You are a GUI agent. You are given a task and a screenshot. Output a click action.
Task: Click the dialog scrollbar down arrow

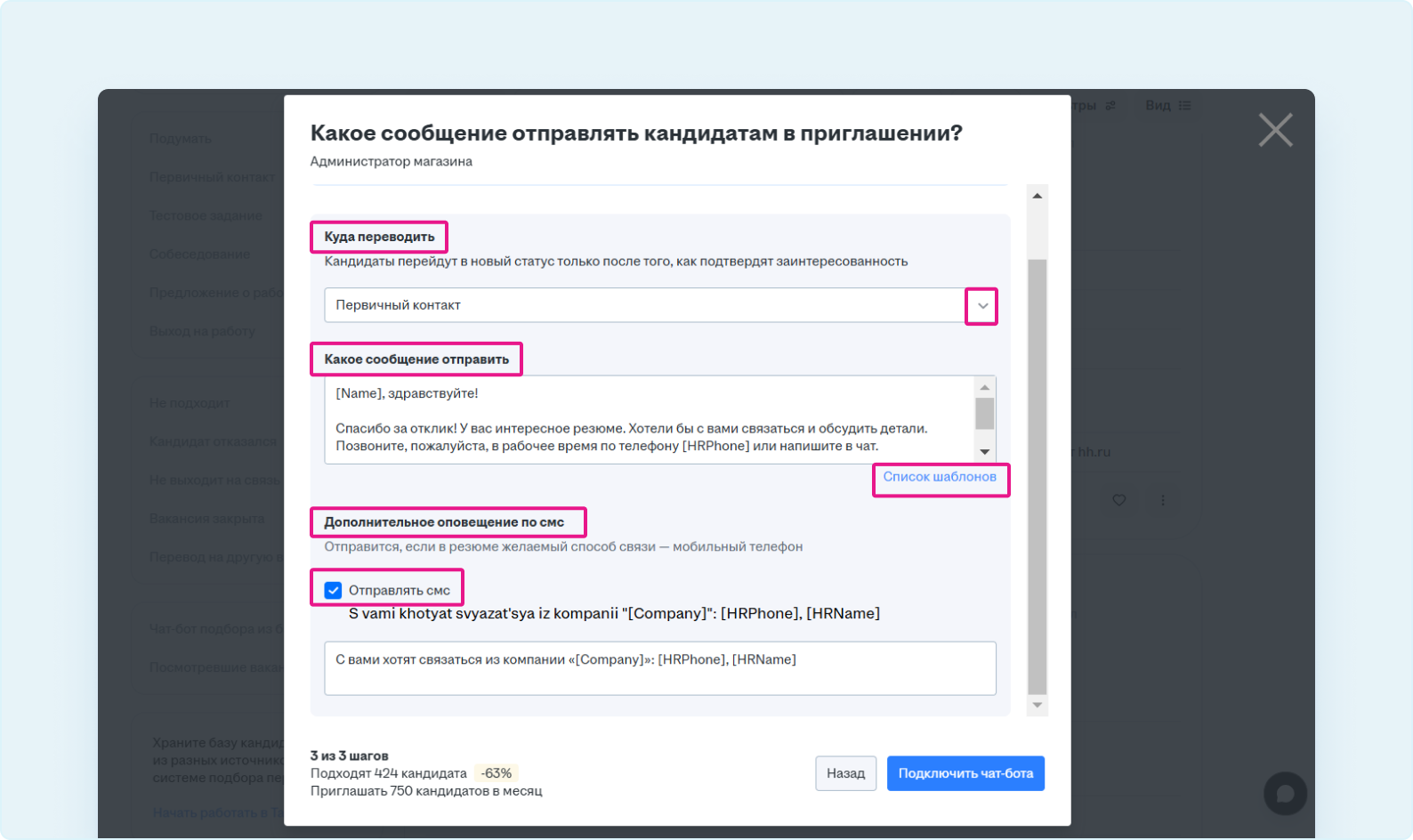coord(1037,705)
